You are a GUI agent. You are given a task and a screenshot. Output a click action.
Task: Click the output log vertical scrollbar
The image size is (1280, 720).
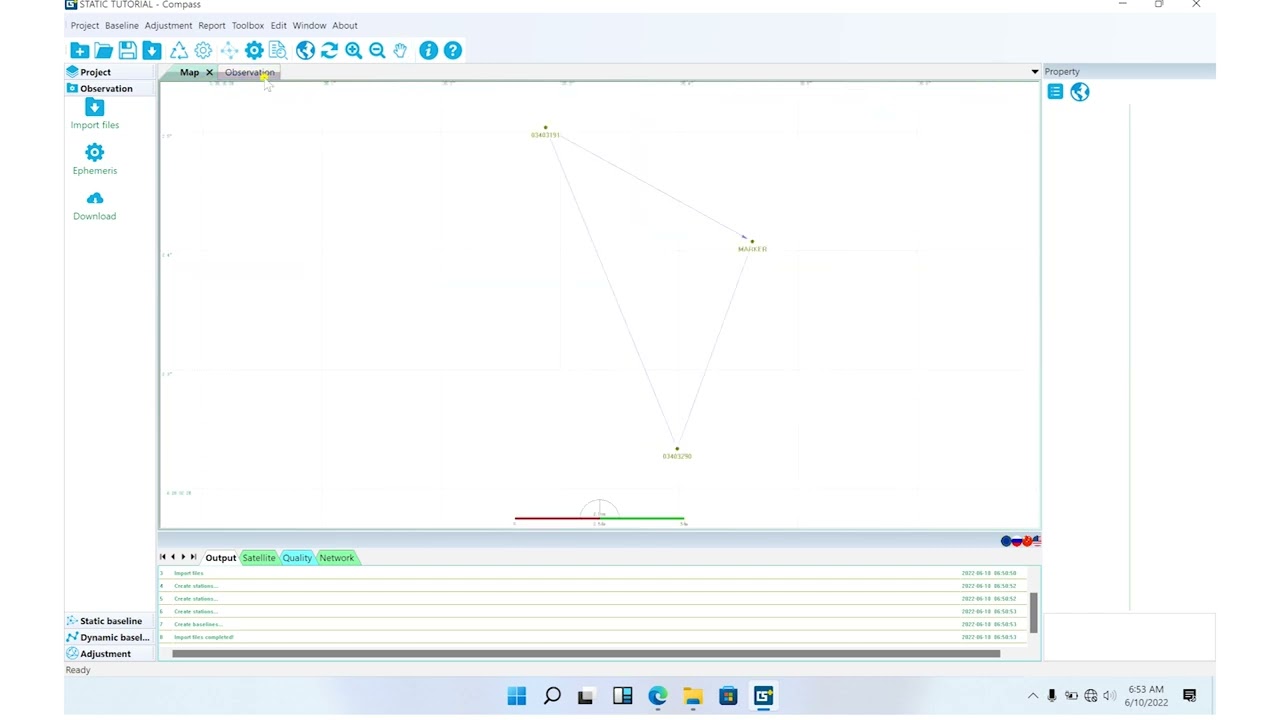pos(1033,612)
